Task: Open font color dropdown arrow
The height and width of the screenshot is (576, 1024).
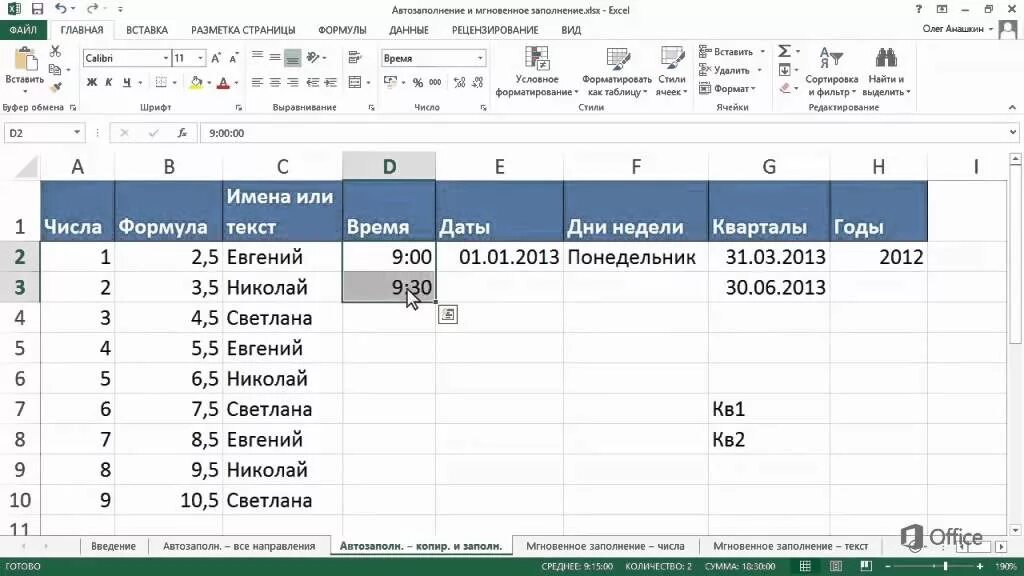Action: click(x=236, y=83)
